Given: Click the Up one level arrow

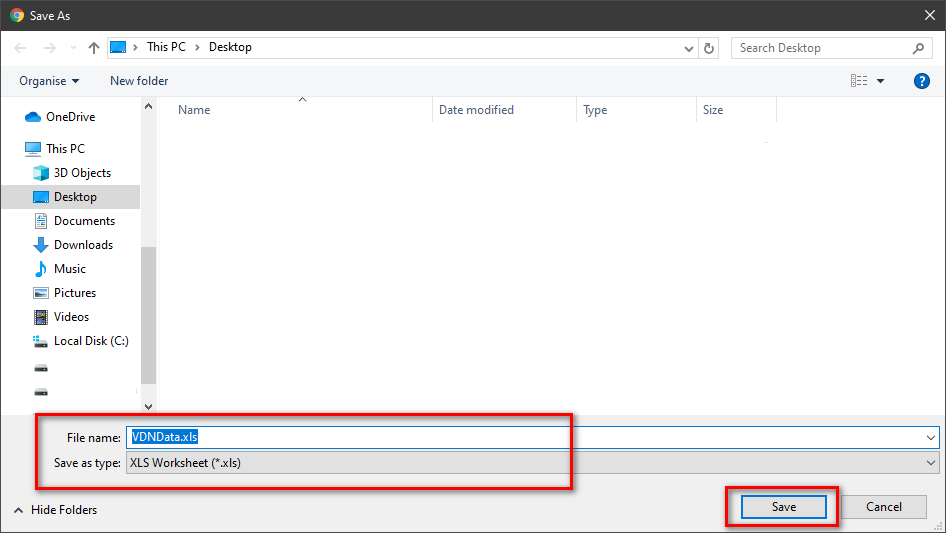Looking at the screenshot, I should [94, 48].
